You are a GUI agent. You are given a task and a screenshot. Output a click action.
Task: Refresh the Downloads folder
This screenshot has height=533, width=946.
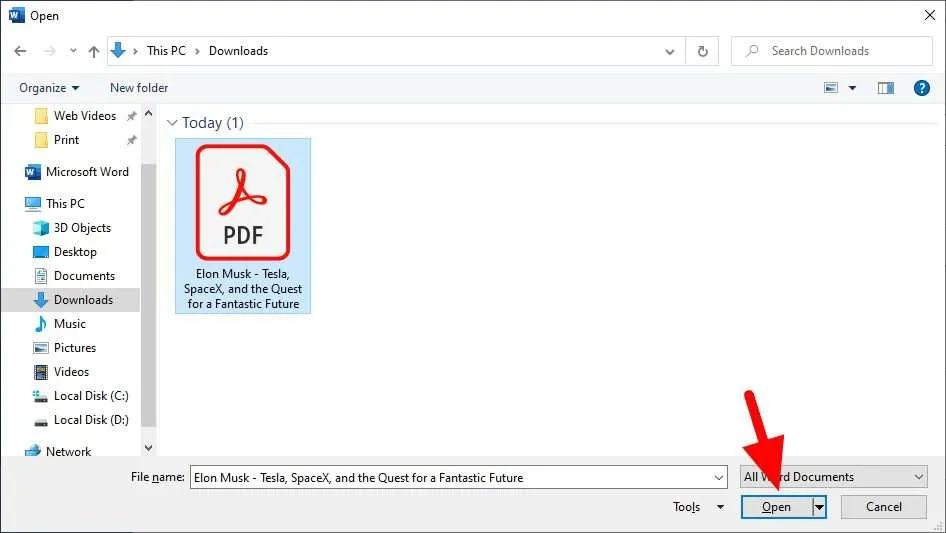(x=702, y=51)
